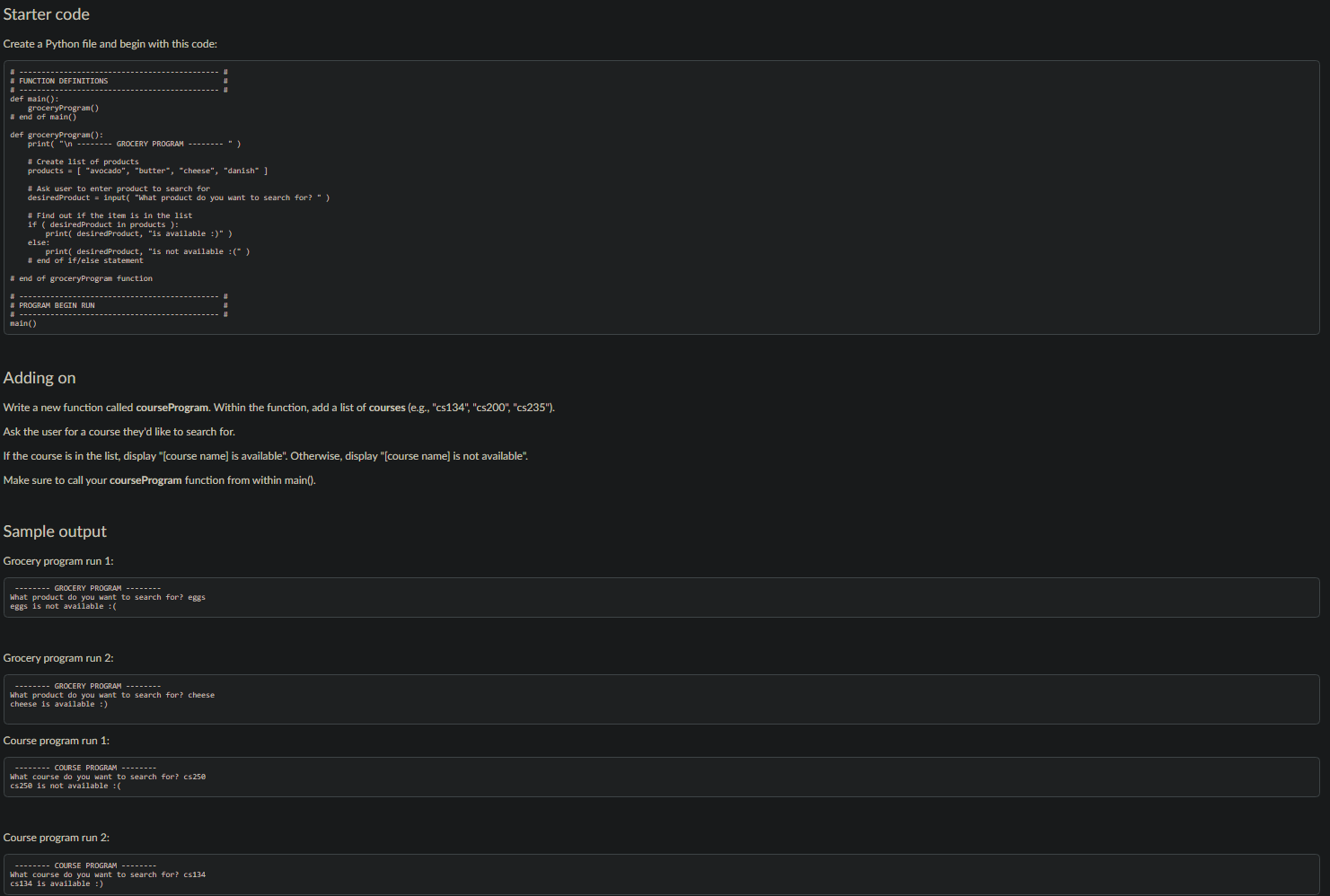Click the 'Starter code' heading
This screenshot has height=896, width=1330.
(47, 14)
